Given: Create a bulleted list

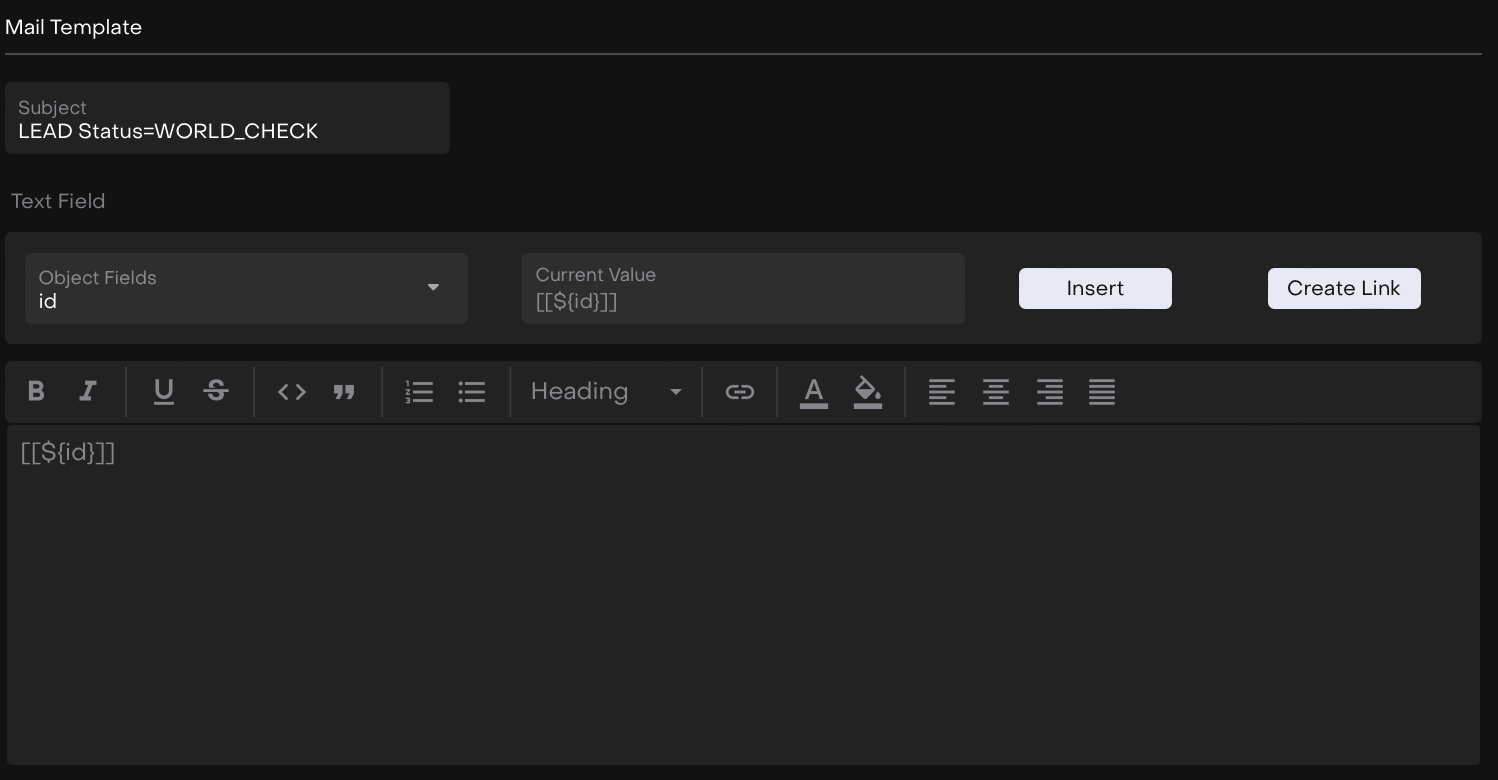Looking at the screenshot, I should (x=472, y=392).
